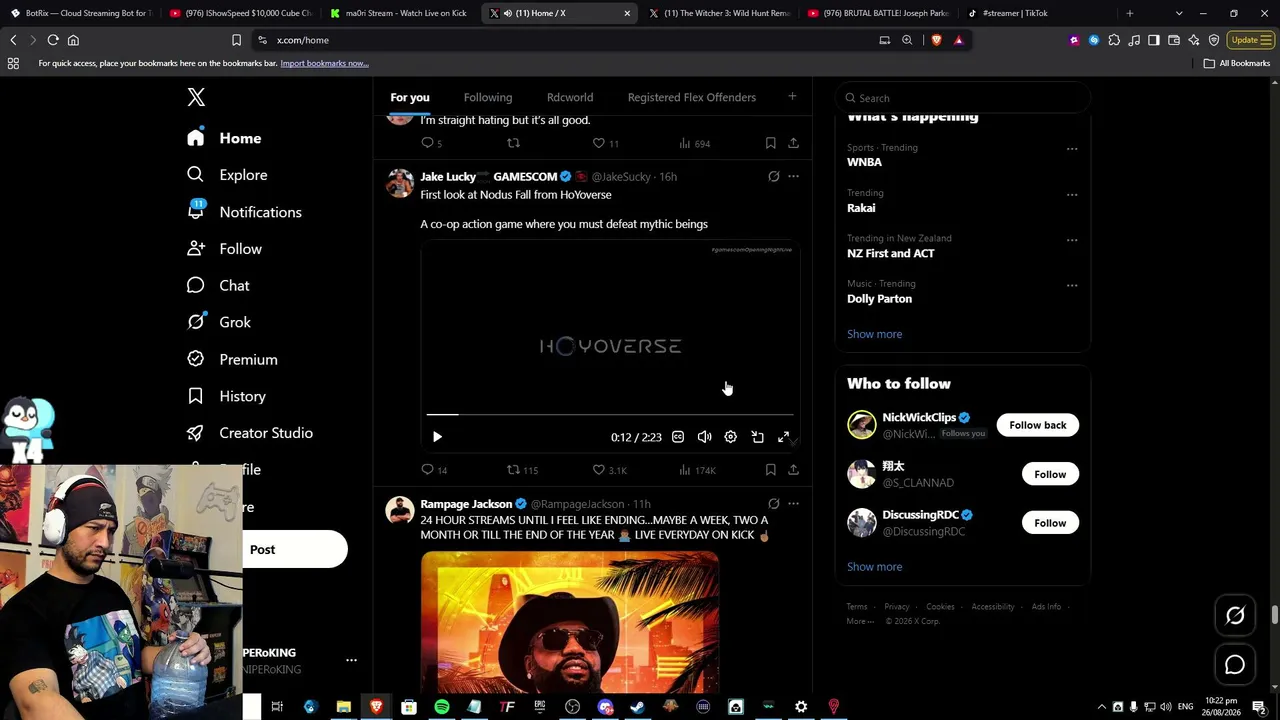The height and width of the screenshot is (720, 1280).
Task: Open options for Rakai trend
Action: coord(1072,194)
